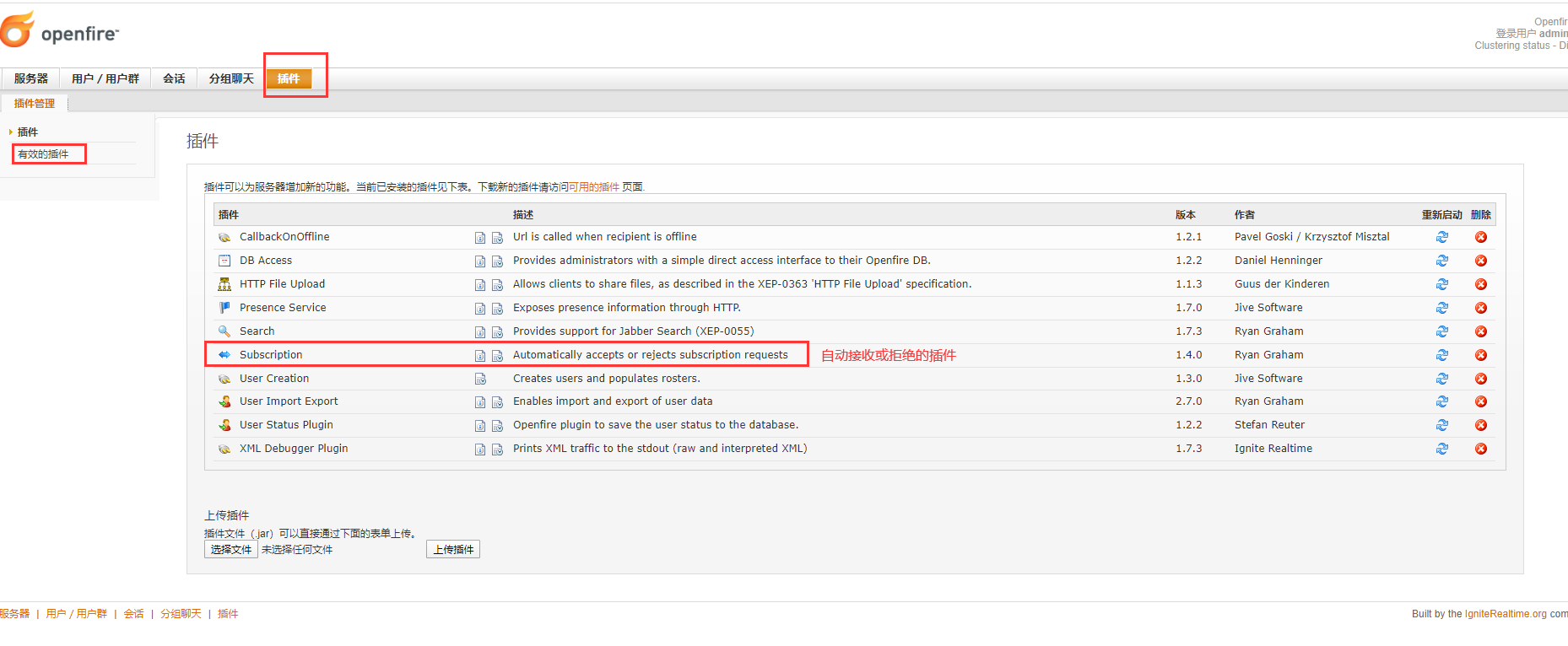Open README icon for HTTP File Upload
The height and width of the screenshot is (646, 1568).
point(480,285)
